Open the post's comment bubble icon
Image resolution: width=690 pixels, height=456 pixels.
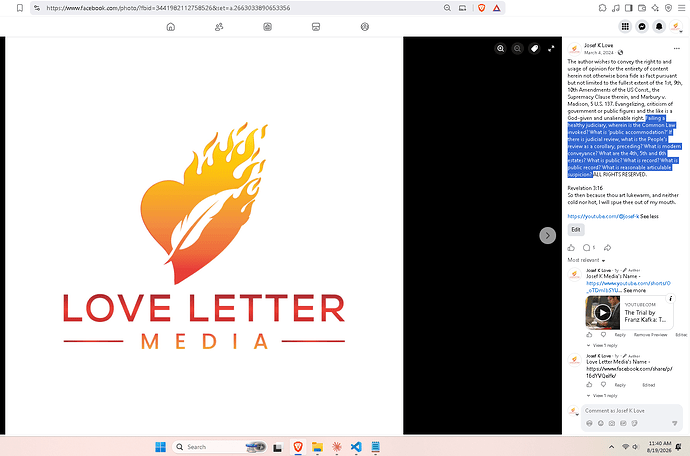pyautogui.click(x=587, y=247)
